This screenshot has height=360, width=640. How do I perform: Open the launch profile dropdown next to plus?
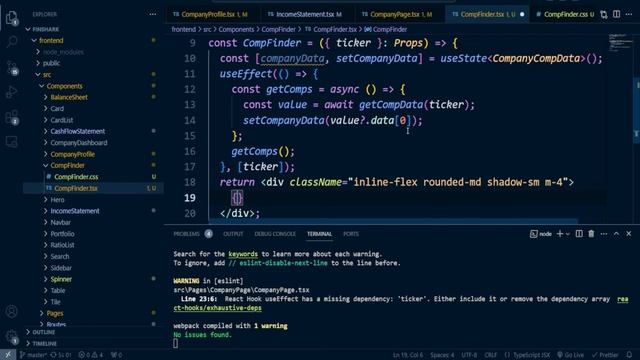point(568,234)
